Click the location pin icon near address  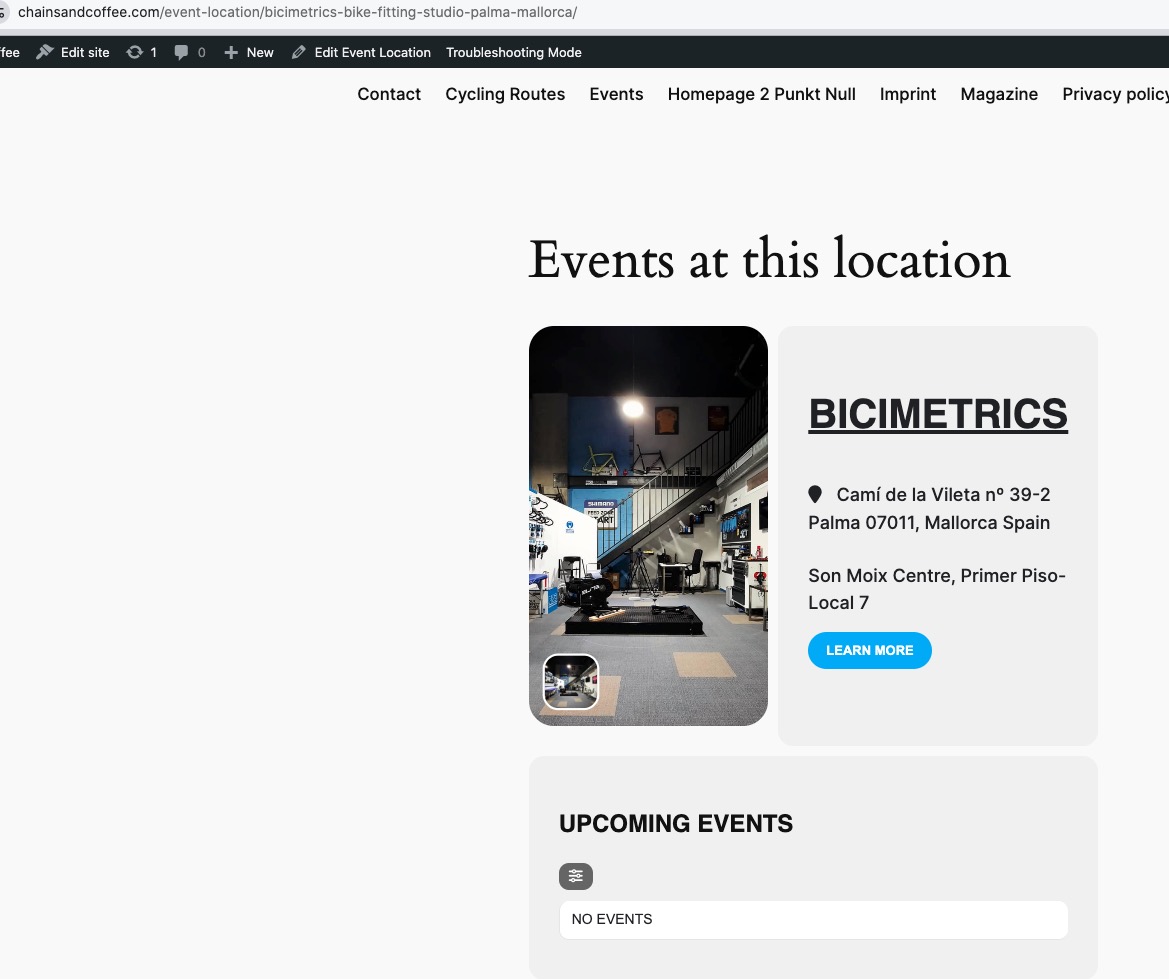815,494
